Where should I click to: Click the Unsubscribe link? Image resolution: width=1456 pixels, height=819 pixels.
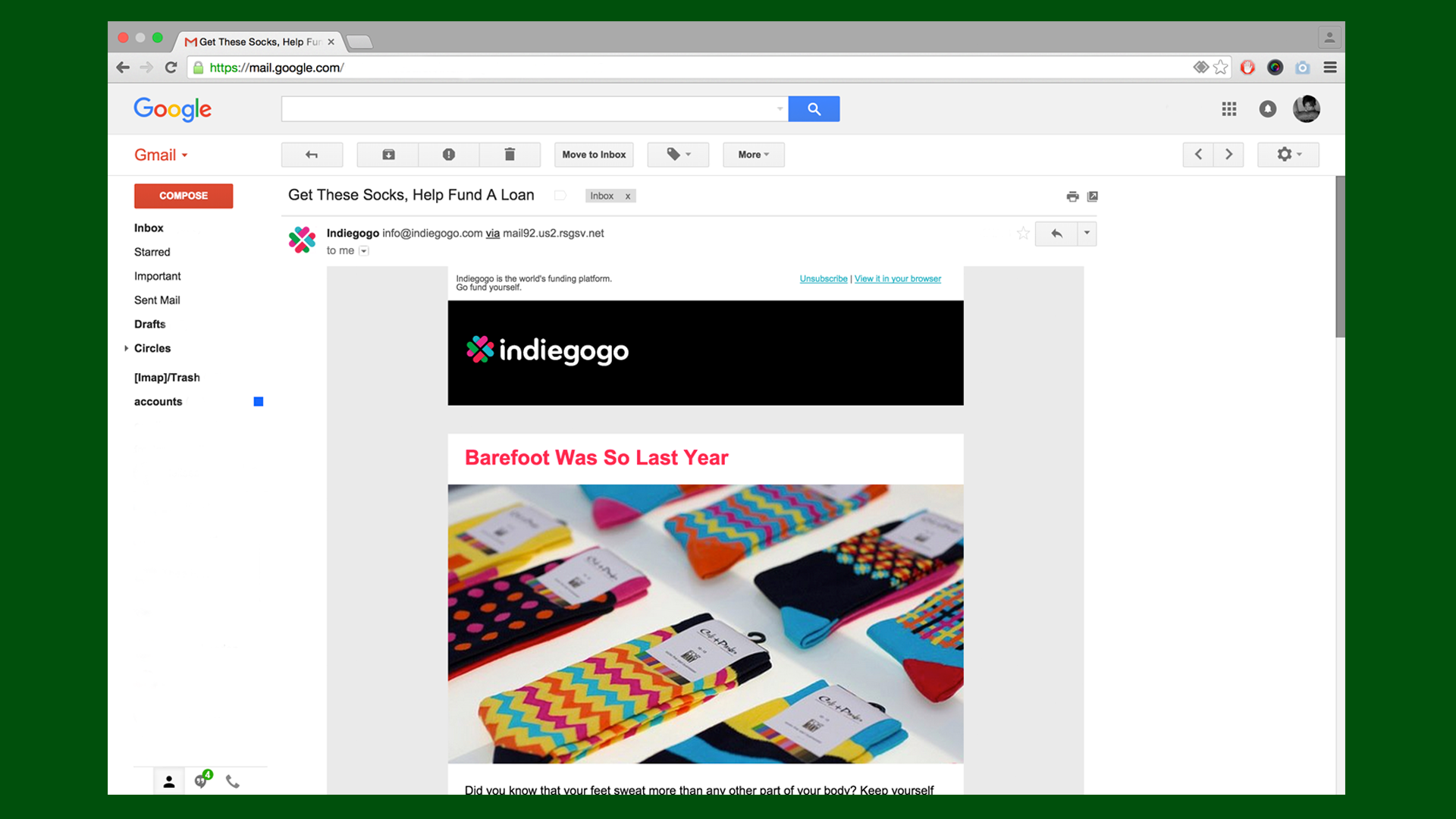pyautogui.click(x=823, y=279)
